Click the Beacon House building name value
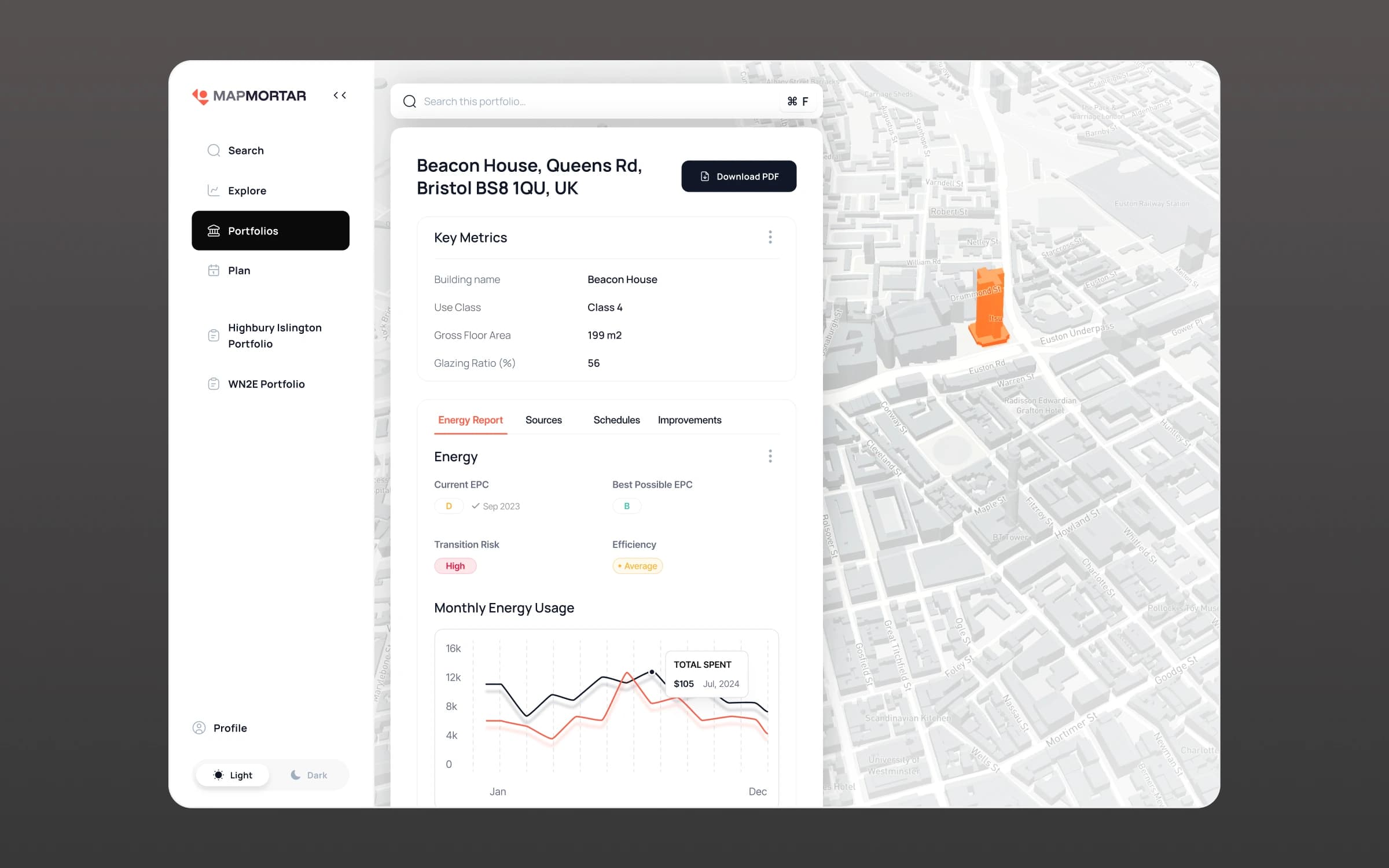 pos(622,279)
